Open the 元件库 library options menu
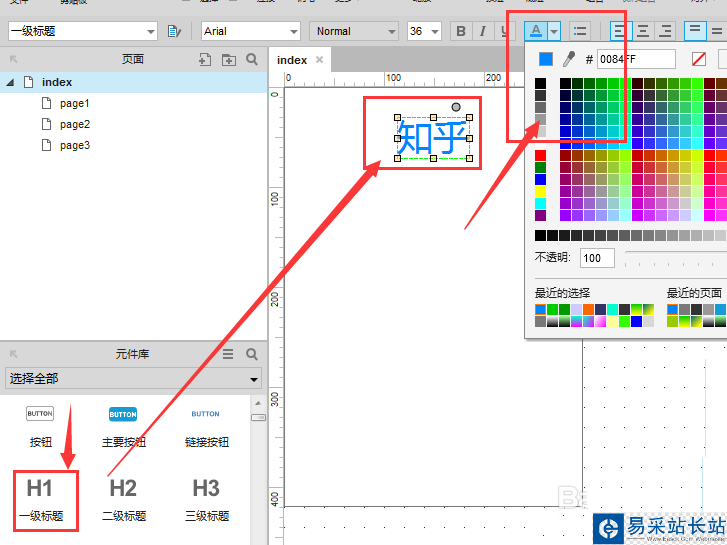727x545 pixels. (228, 354)
